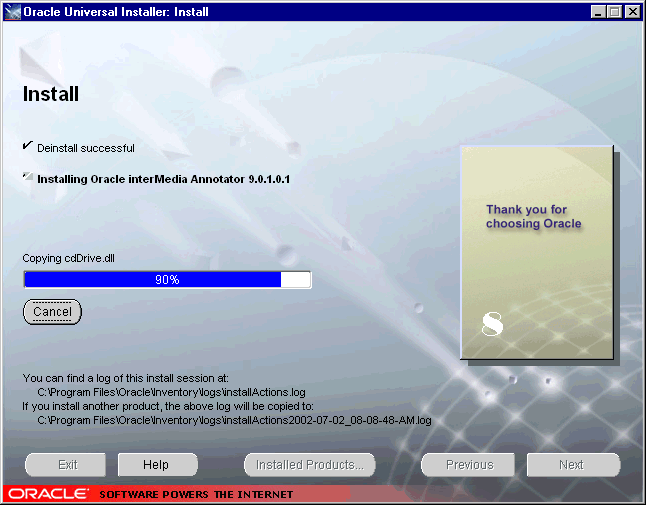646x505 pixels.
Task: Proceed with the Next button
Action: [x=573, y=465]
